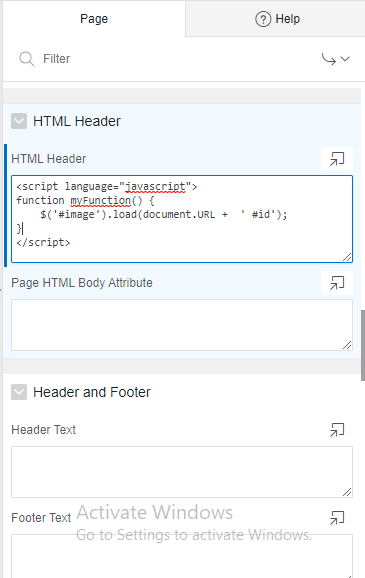The width and height of the screenshot is (365, 578).
Task: Click the Page HTML Body Attribute textarea
Action: (x=182, y=325)
